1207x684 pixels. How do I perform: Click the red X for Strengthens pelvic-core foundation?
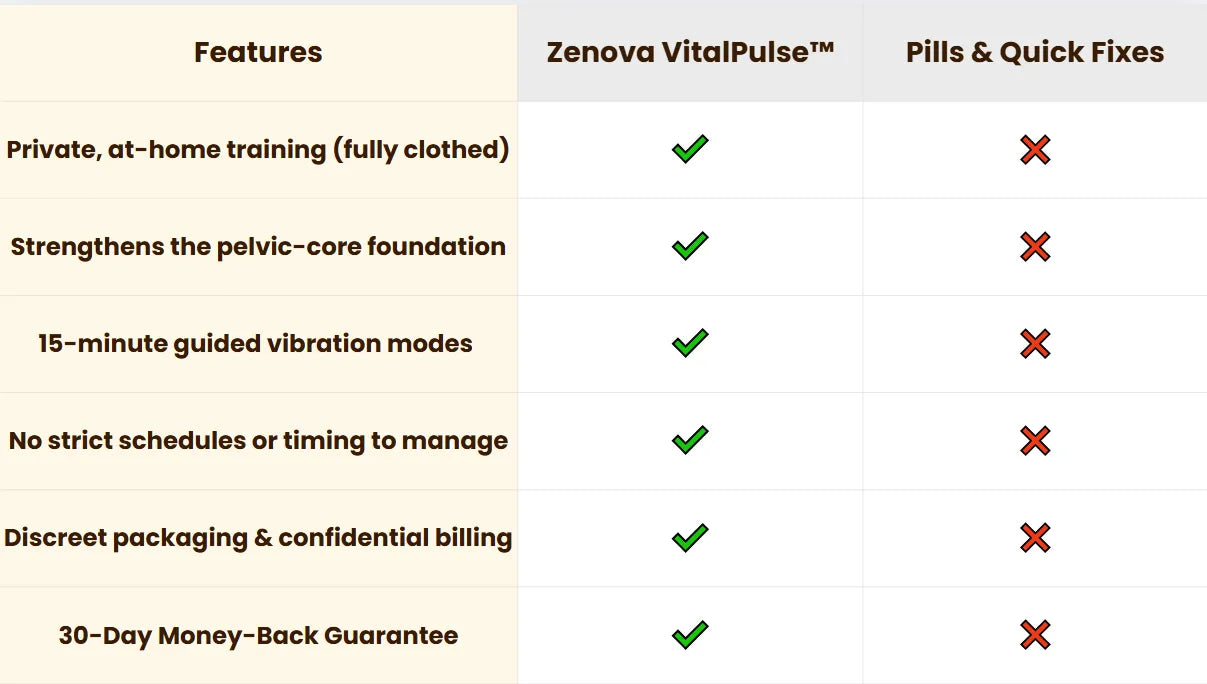1035,247
